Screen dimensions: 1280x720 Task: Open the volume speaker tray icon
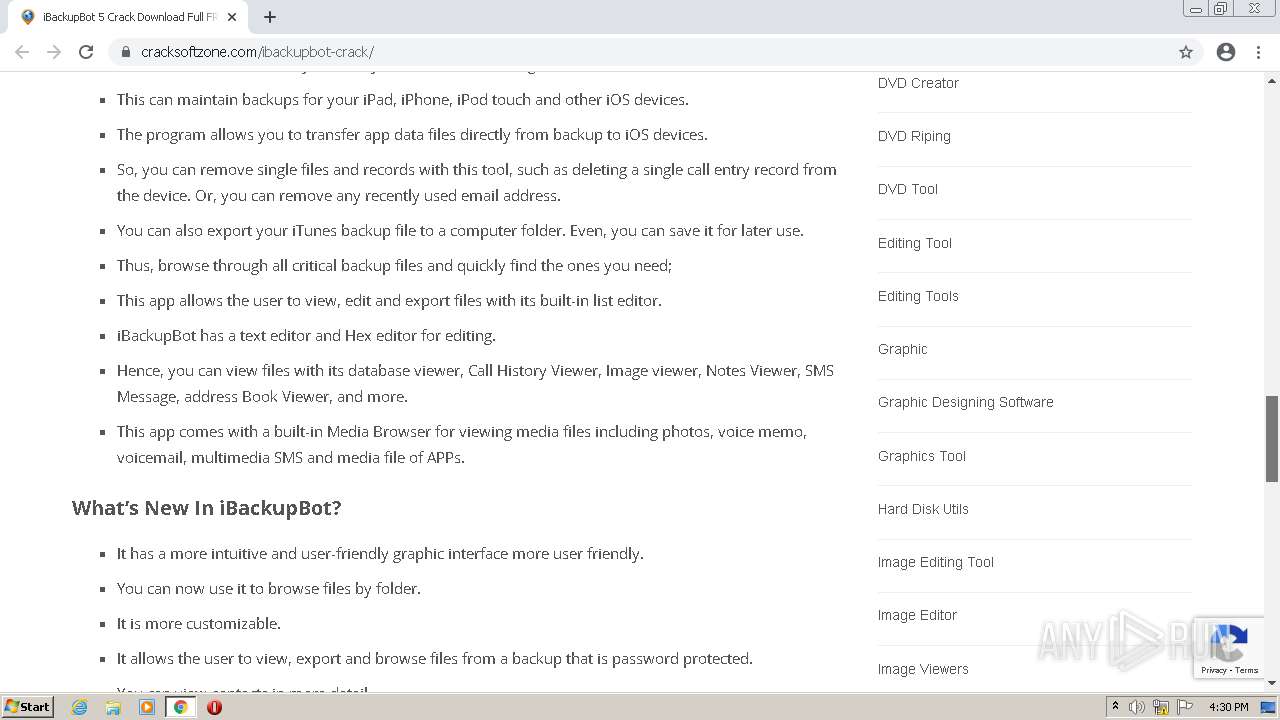coord(1137,707)
